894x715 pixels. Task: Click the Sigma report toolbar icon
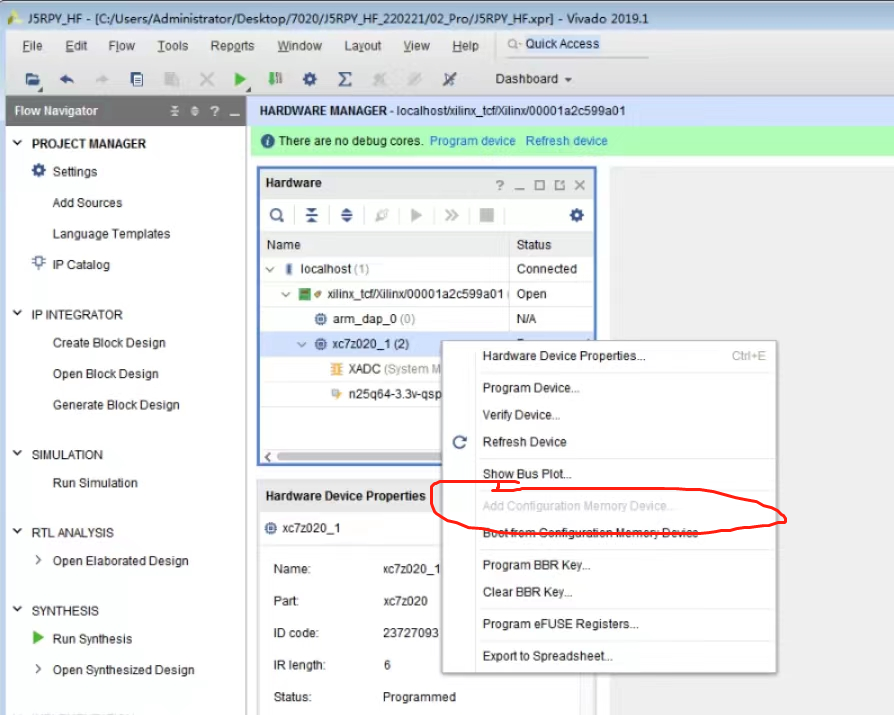[344, 79]
